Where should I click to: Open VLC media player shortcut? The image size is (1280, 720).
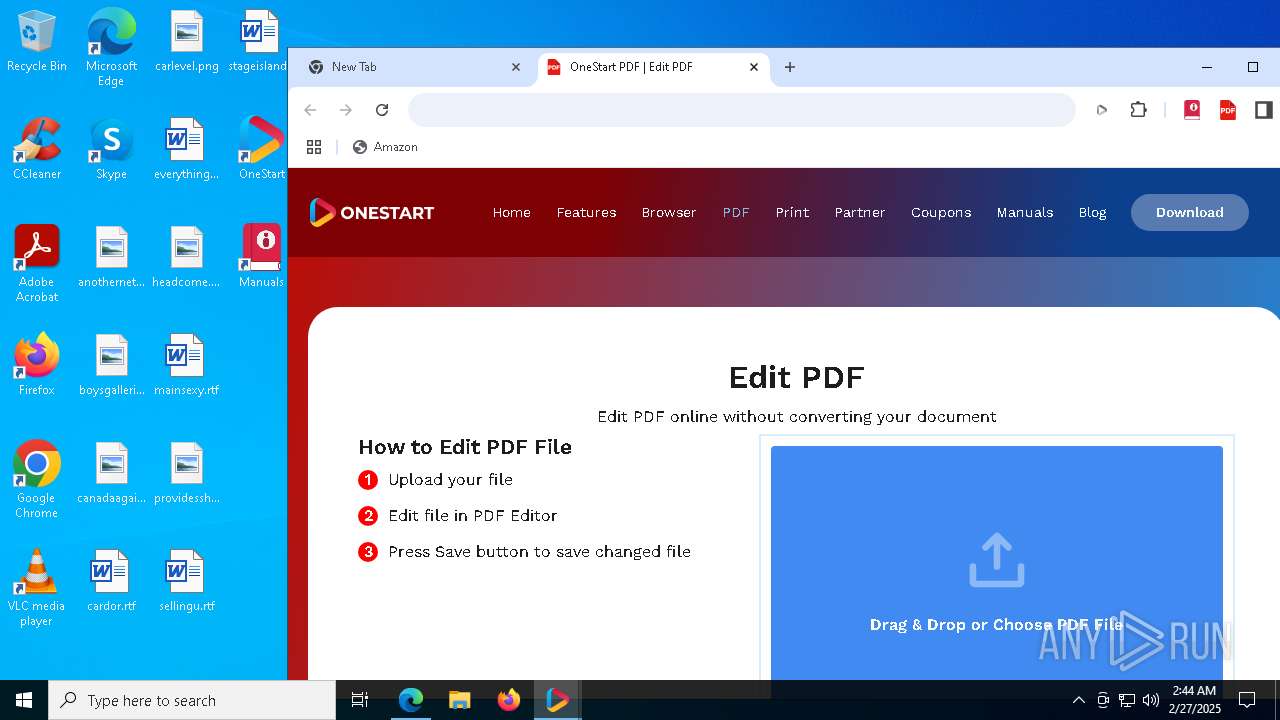coord(37,587)
